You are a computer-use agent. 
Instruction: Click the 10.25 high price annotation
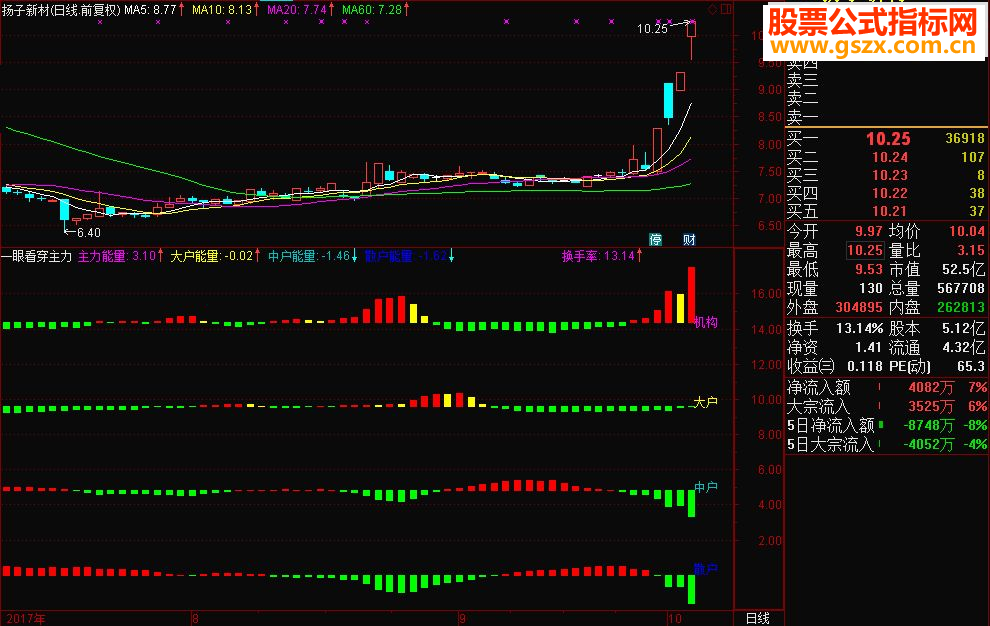pos(652,28)
